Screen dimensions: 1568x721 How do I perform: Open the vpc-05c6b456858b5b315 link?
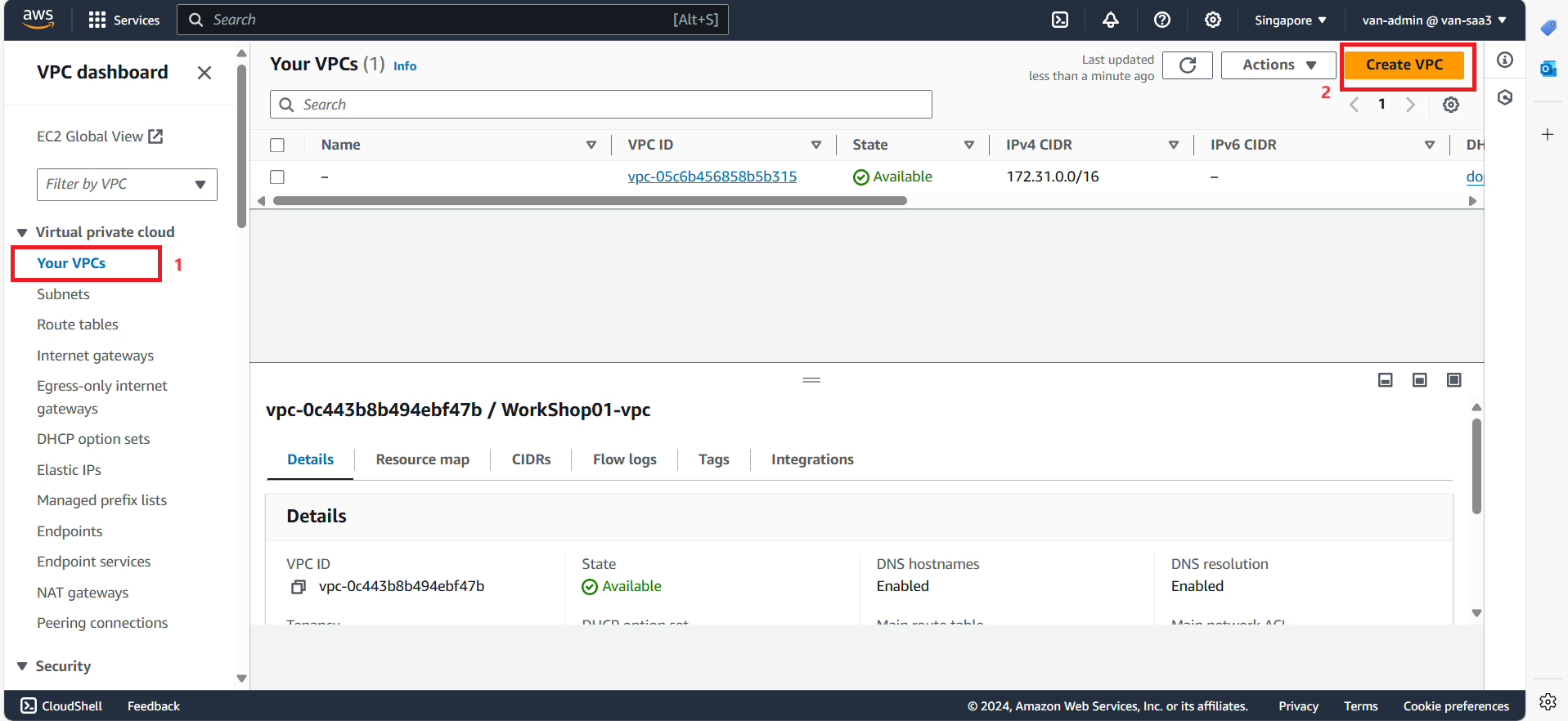pos(712,177)
